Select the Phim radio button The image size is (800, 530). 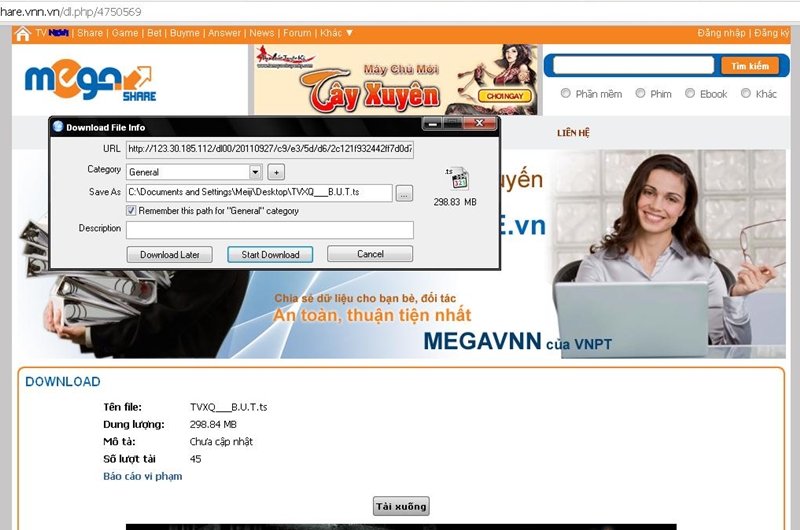pyautogui.click(x=640, y=93)
